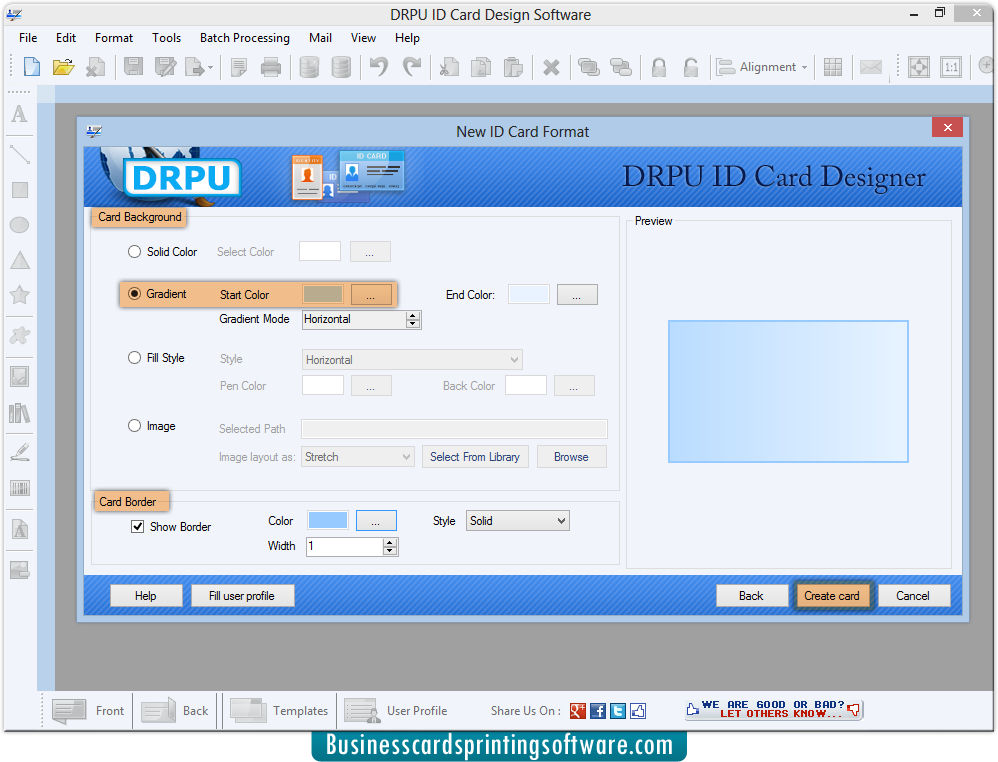
Task: Click the Cancel button
Action: tap(913, 596)
